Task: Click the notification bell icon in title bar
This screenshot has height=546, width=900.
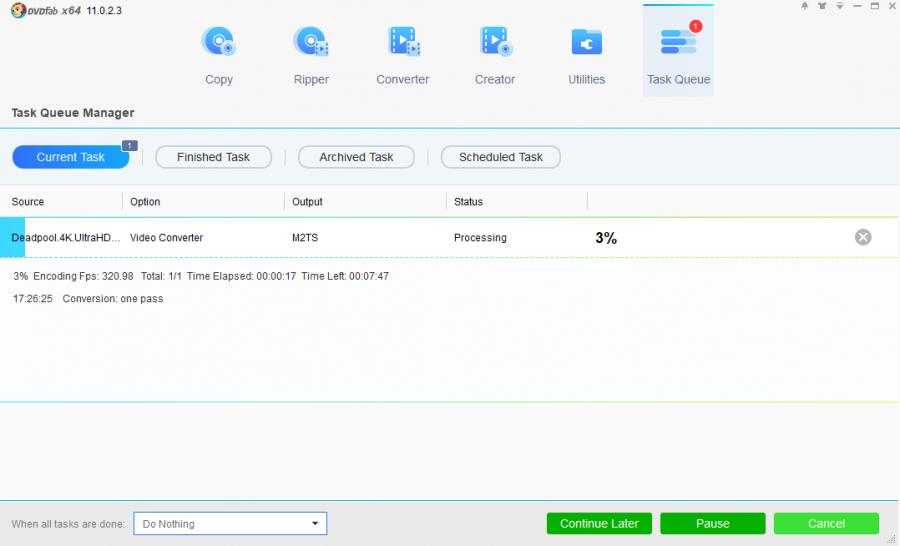Action: coord(805,6)
